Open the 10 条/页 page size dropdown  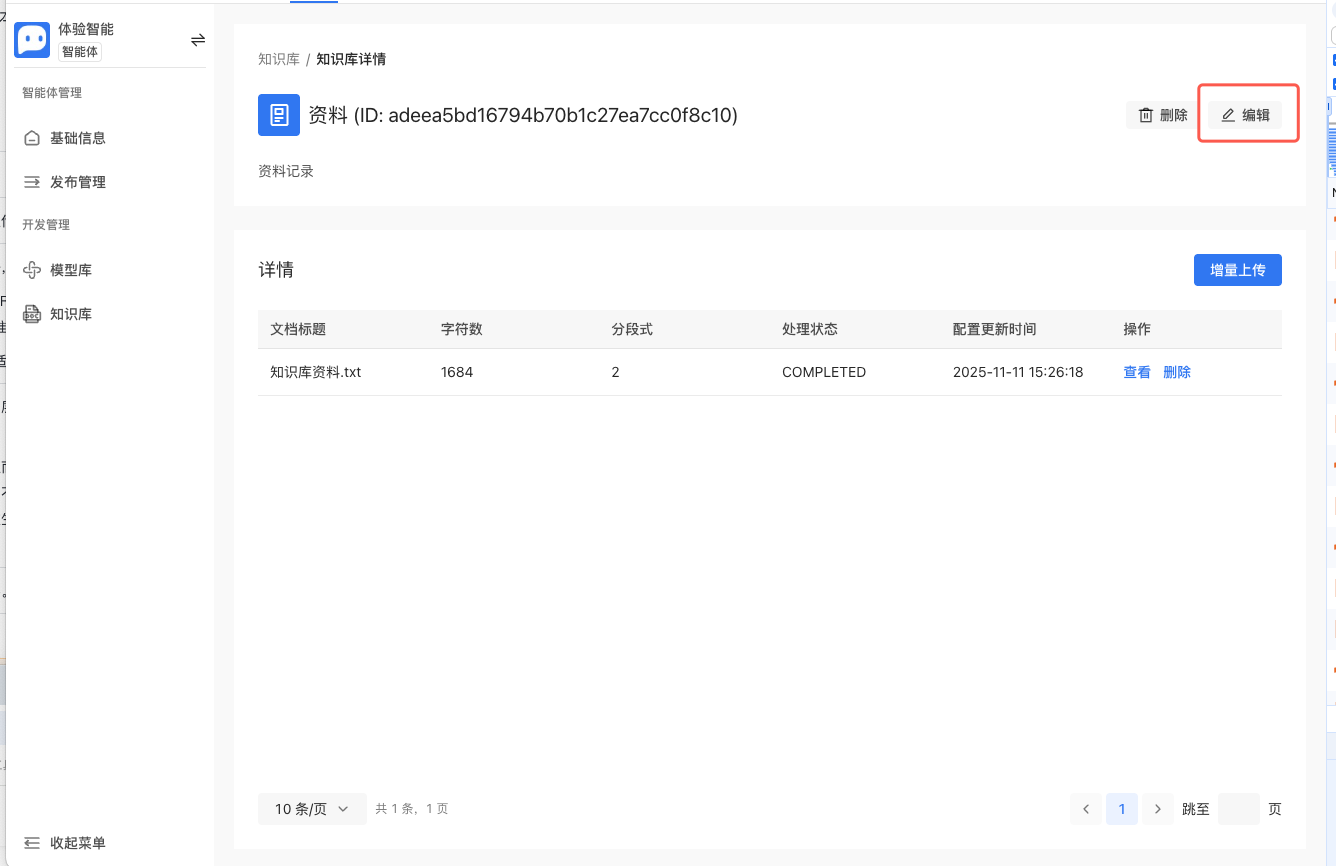click(x=311, y=809)
